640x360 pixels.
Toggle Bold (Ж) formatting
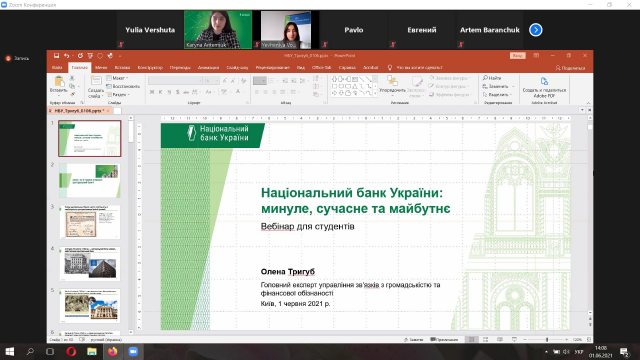pos(152,92)
